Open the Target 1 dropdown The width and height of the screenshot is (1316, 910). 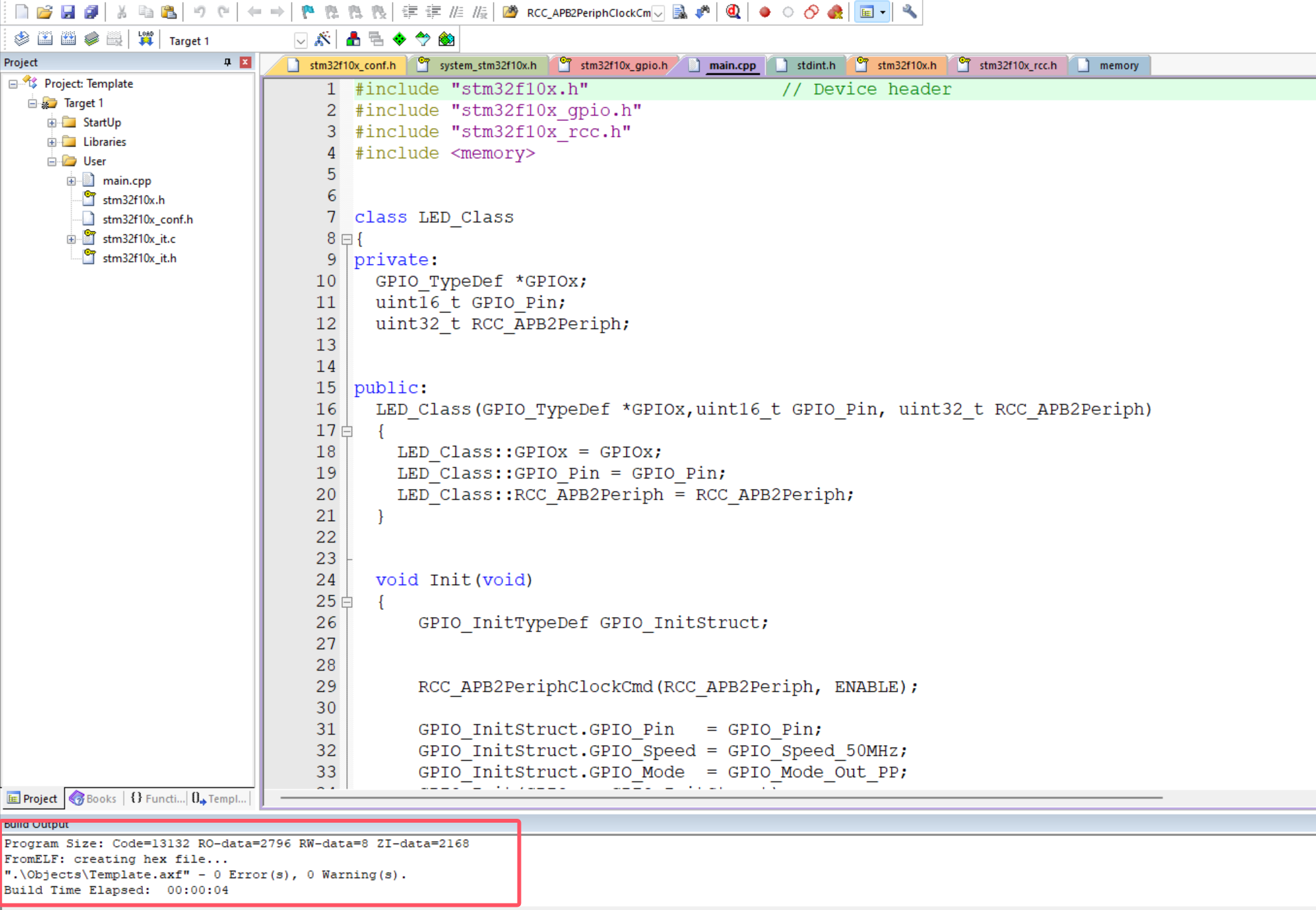click(x=300, y=41)
